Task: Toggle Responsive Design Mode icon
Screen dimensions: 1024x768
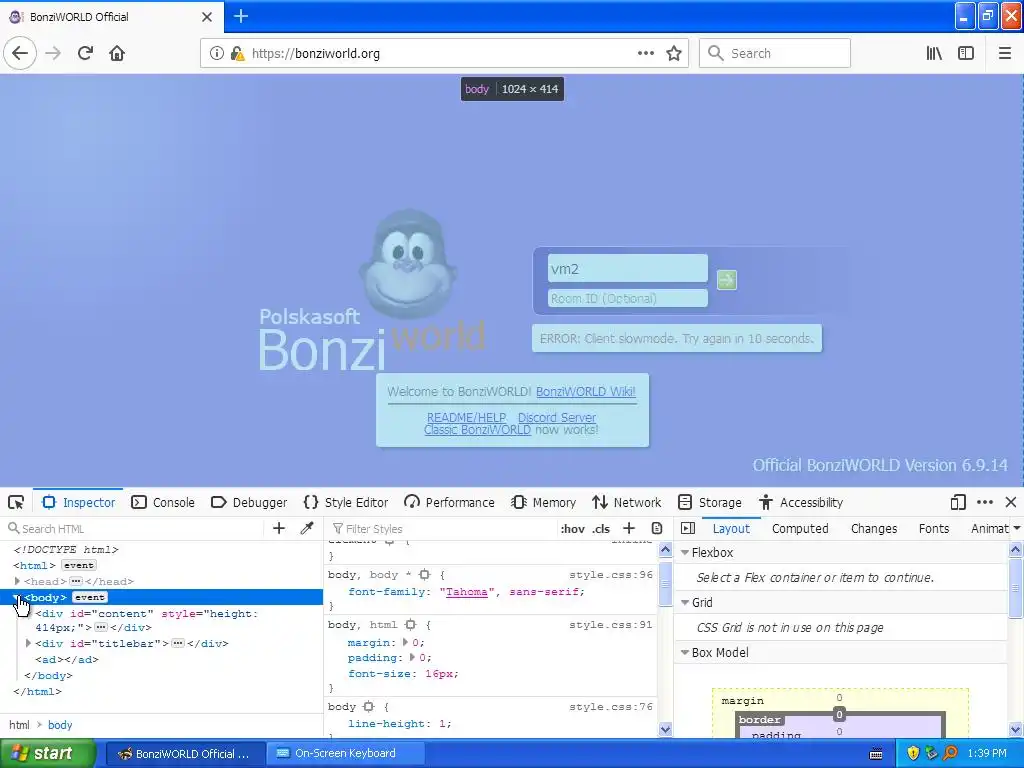Action: click(x=958, y=502)
